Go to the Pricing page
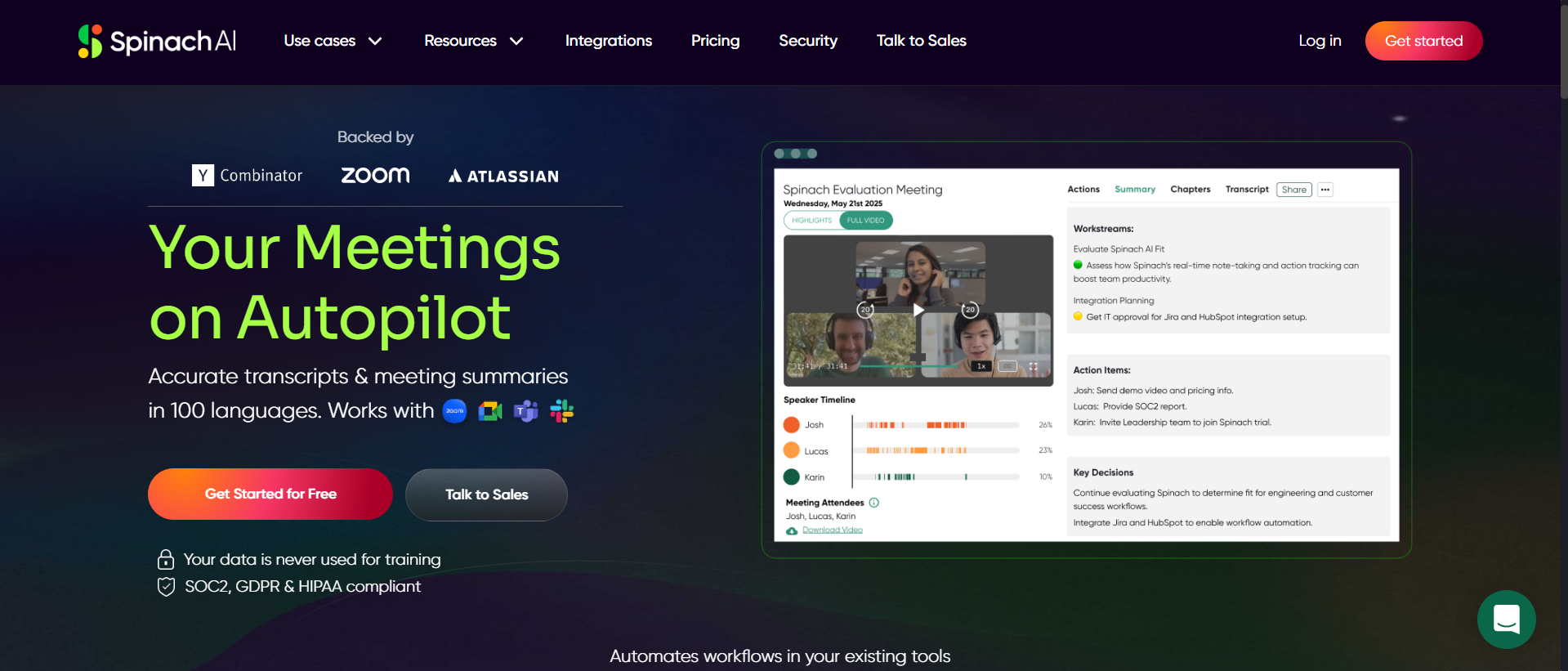This screenshot has height=671, width=1568. pyautogui.click(x=715, y=41)
